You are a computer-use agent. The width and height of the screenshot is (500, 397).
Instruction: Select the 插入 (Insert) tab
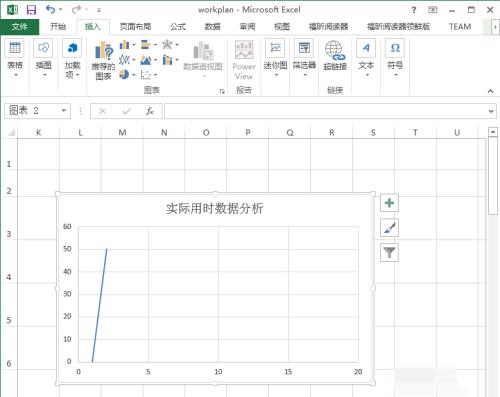[93, 27]
